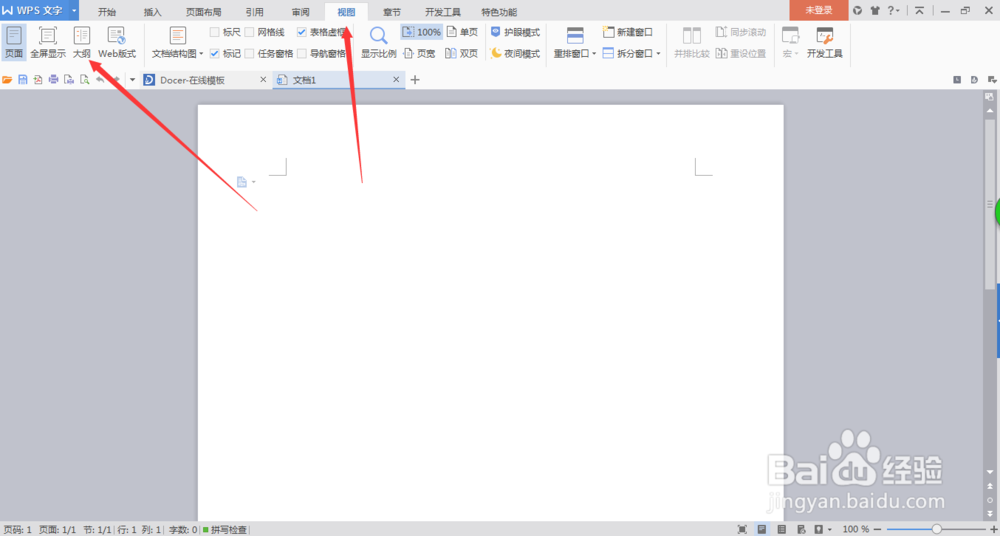Expand the 重排窗口 dropdown arrow
The width and height of the screenshot is (1000, 536).
(594, 54)
